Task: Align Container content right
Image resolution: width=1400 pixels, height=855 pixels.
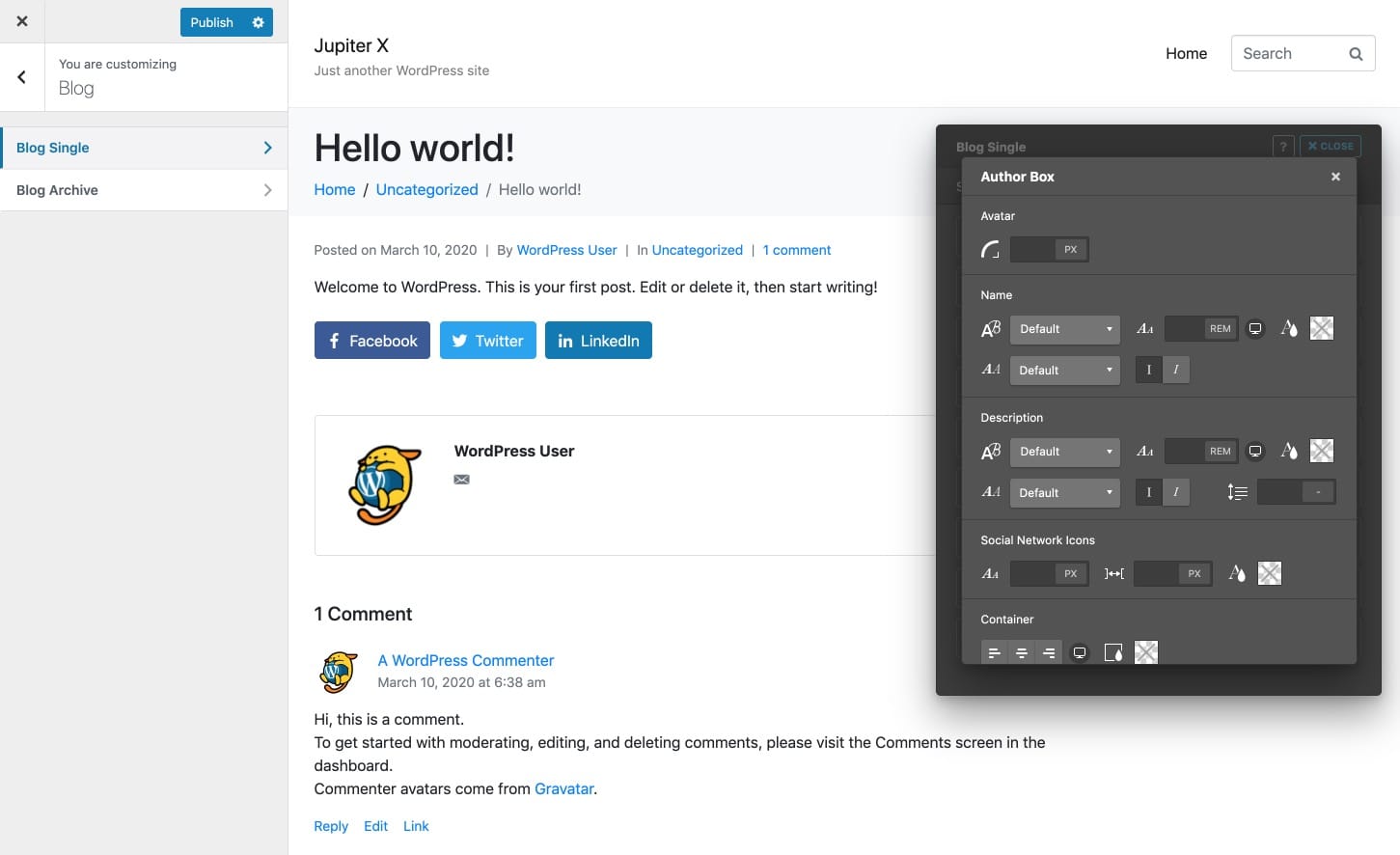Action: [1049, 653]
